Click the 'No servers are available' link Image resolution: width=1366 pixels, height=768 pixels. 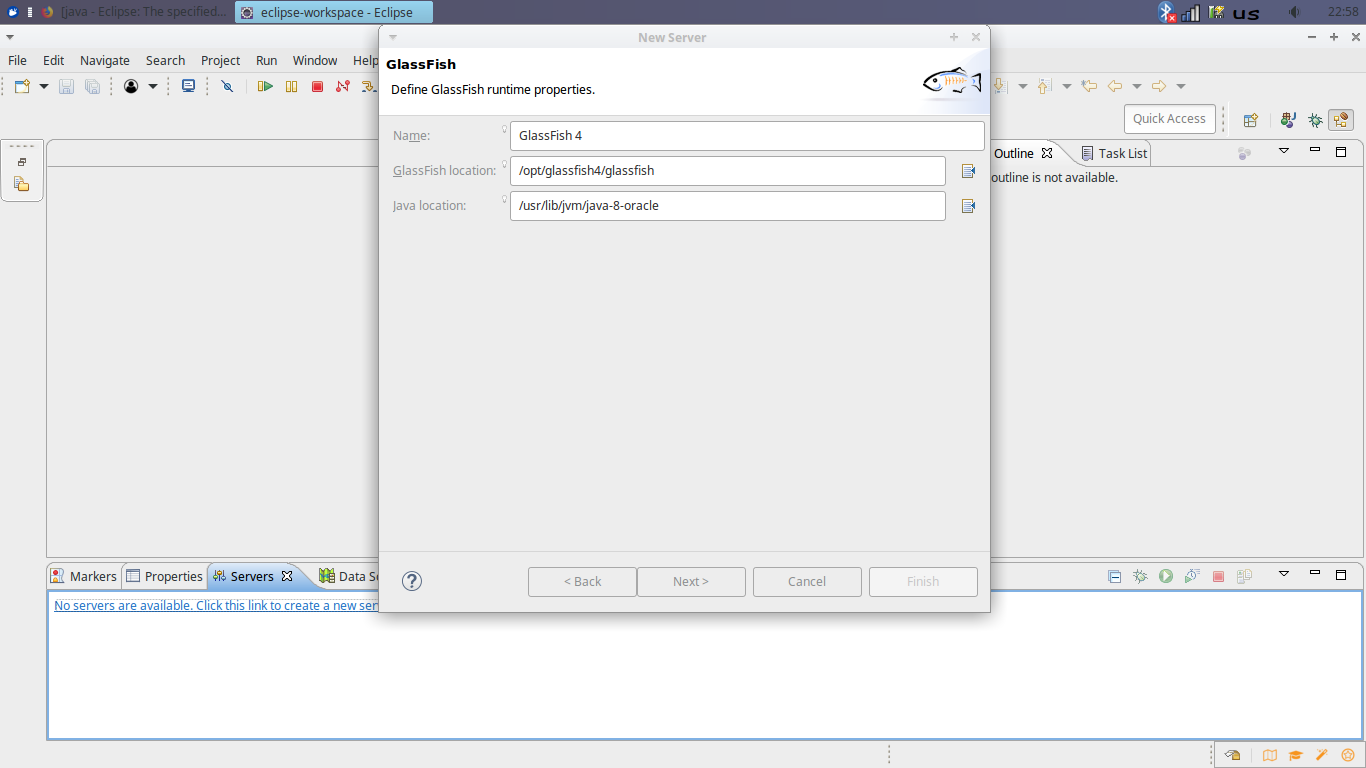(x=216, y=606)
